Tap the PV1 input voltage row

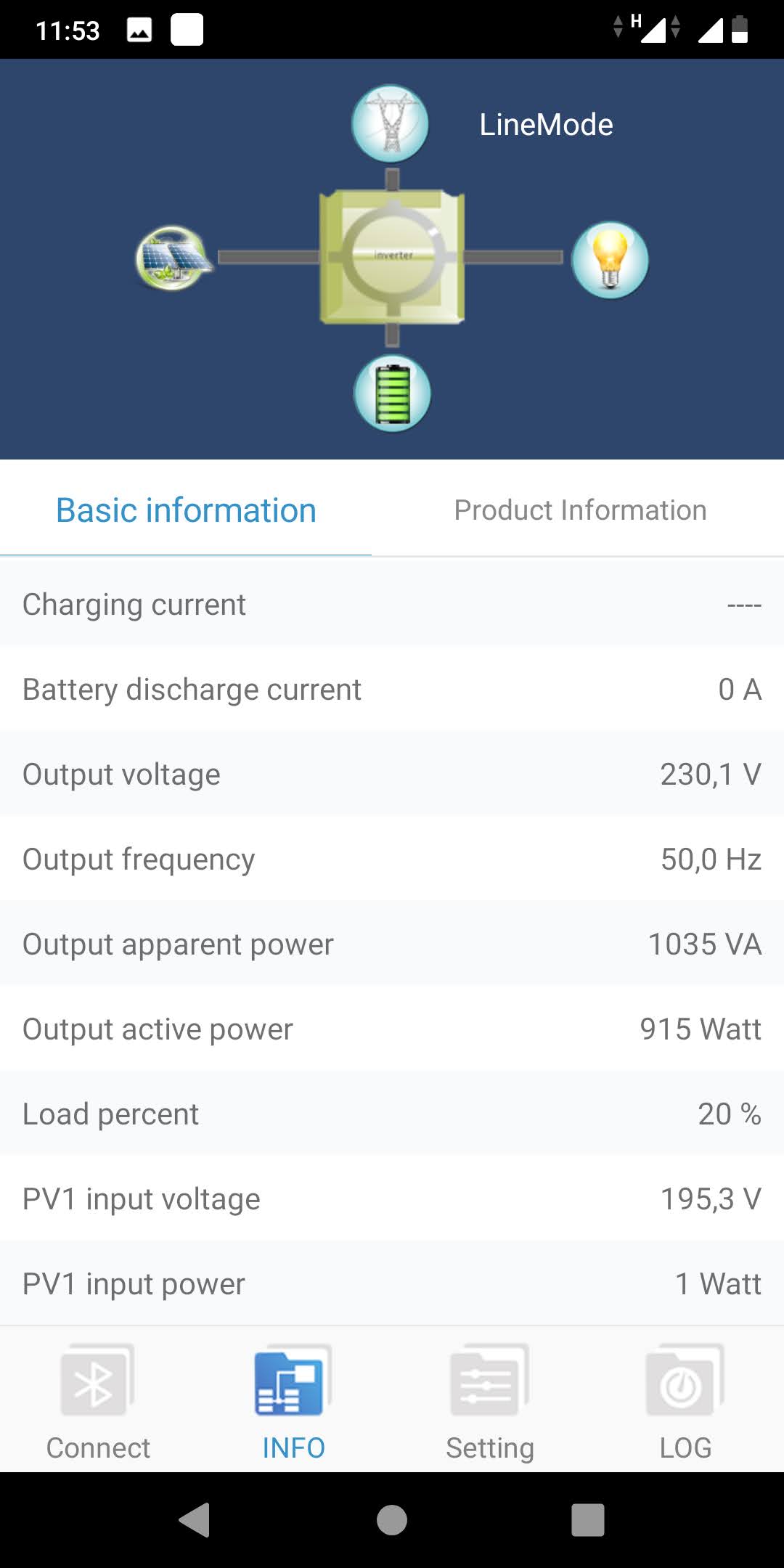pyautogui.click(x=392, y=1199)
